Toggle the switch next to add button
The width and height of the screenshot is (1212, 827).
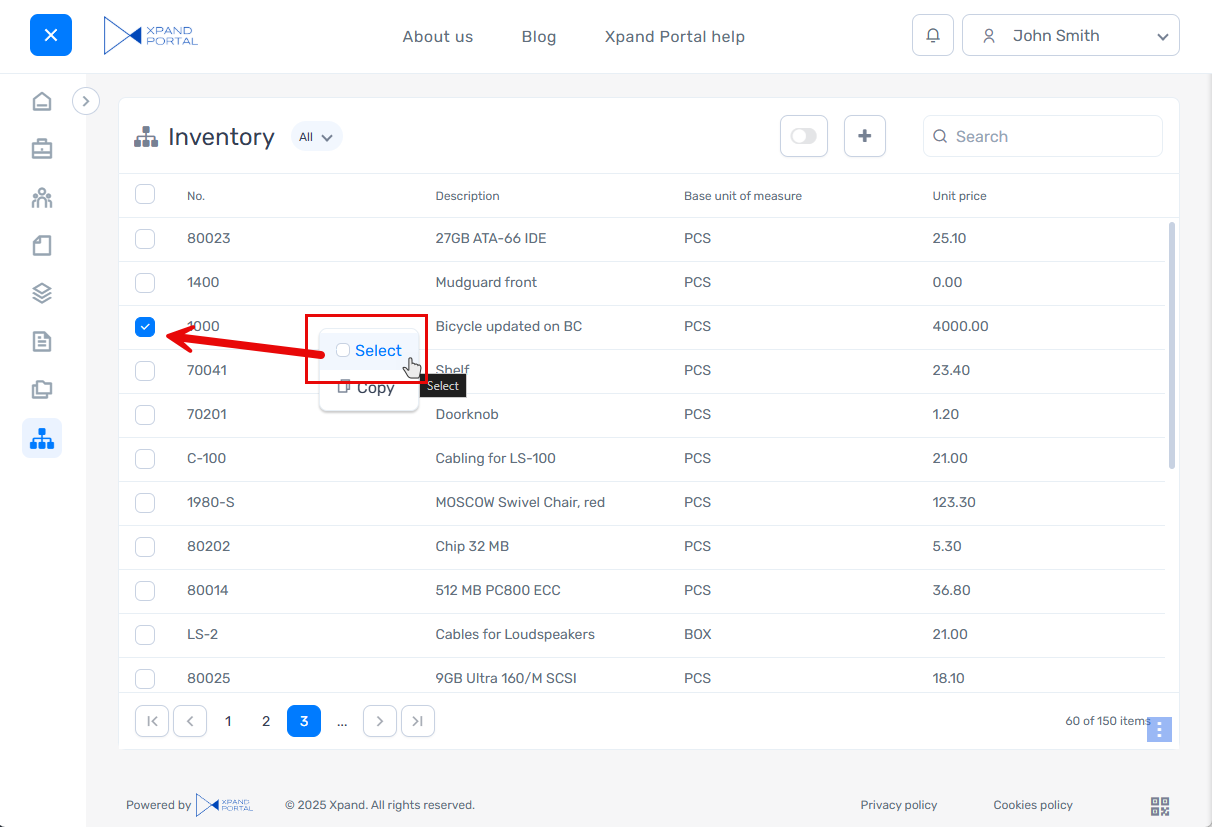pyautogui.click(x=804, y=136)
